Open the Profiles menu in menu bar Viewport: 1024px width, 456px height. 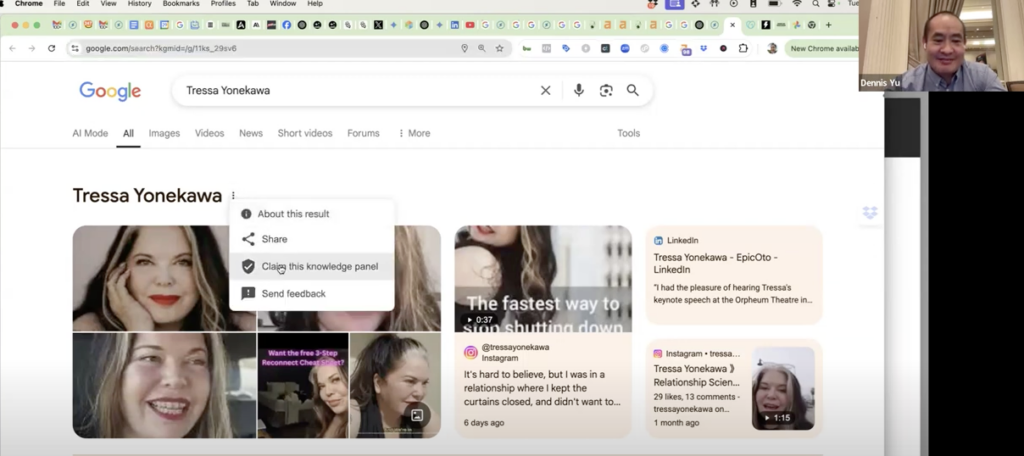point(223,4)
